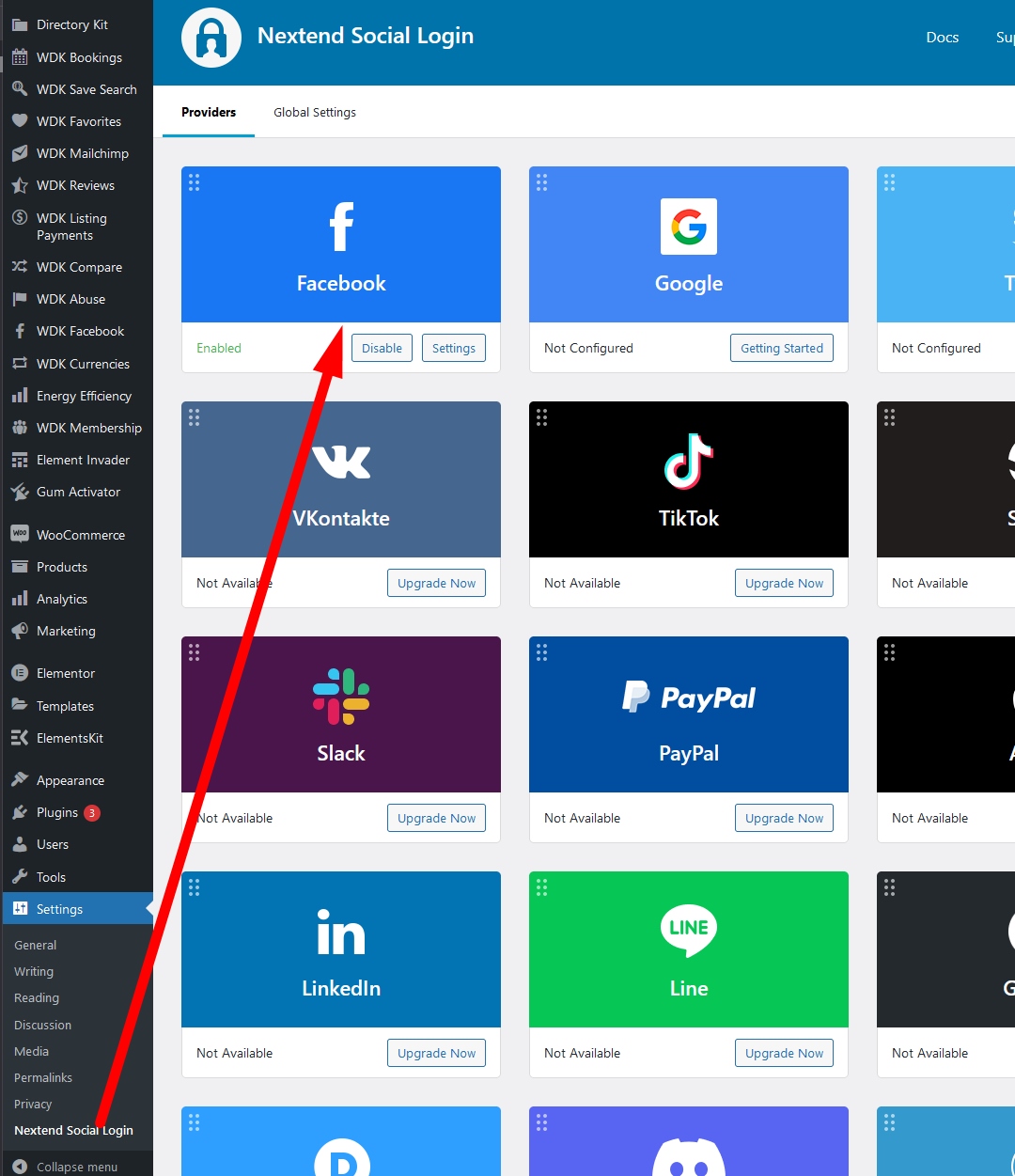Click the Plugins update count badge
Image resolution: width=1015 pixels, height=1176 pixels.
coord(92,813)
